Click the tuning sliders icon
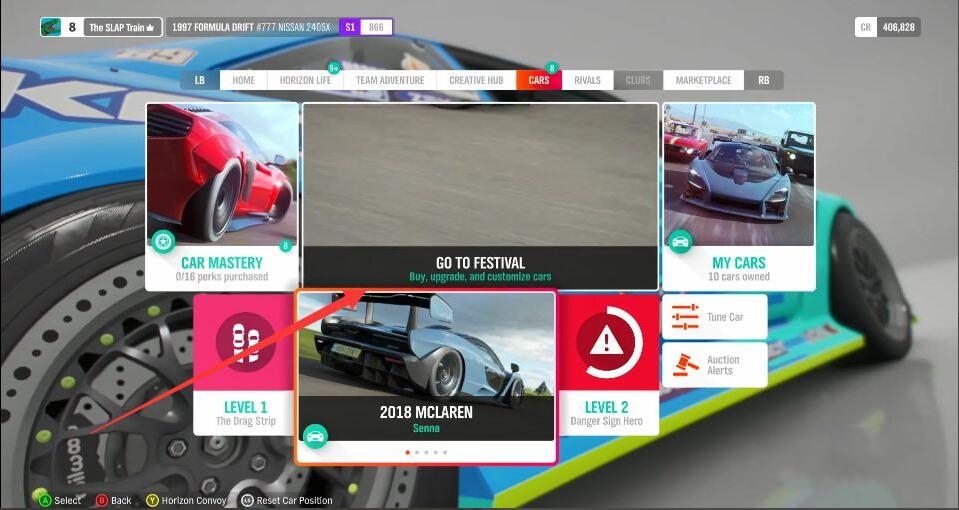Viewport: 959px width, 510px height. [x=685, y=317]
